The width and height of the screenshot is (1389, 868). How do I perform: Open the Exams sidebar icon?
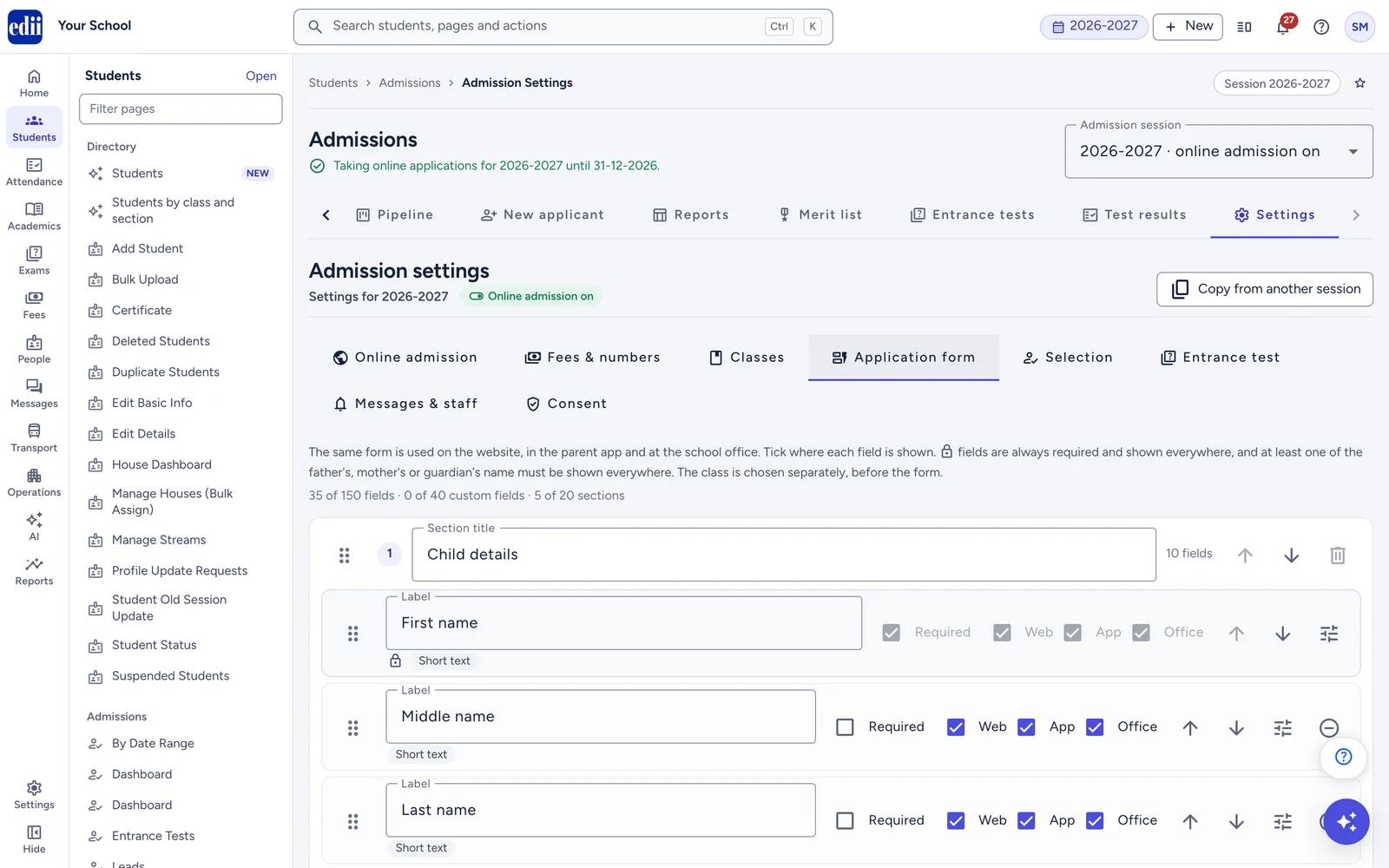34,260
